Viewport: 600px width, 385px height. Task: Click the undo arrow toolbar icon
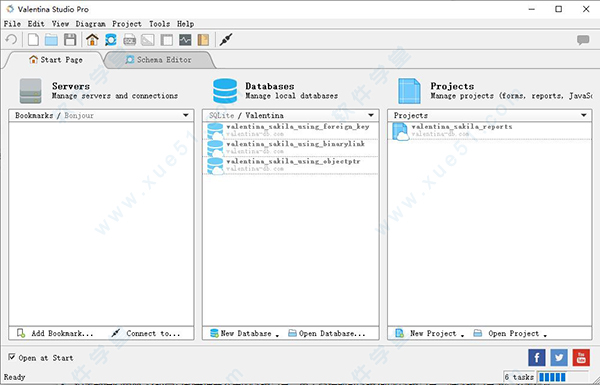[x=11, y=39]
